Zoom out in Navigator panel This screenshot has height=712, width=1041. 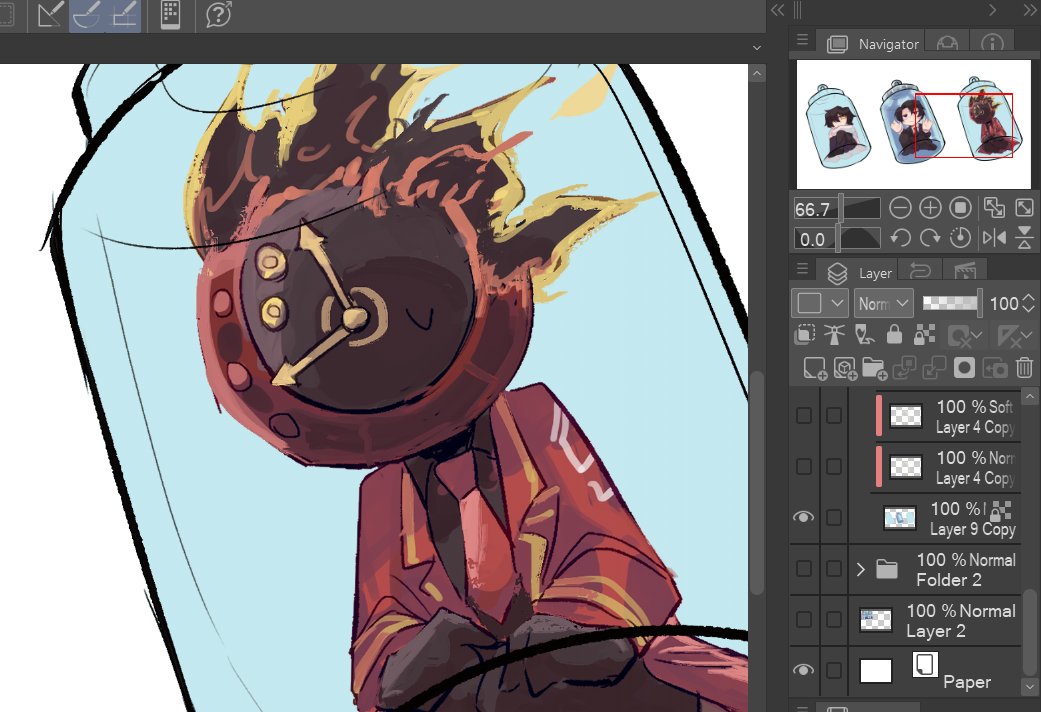tap(900, 209)
